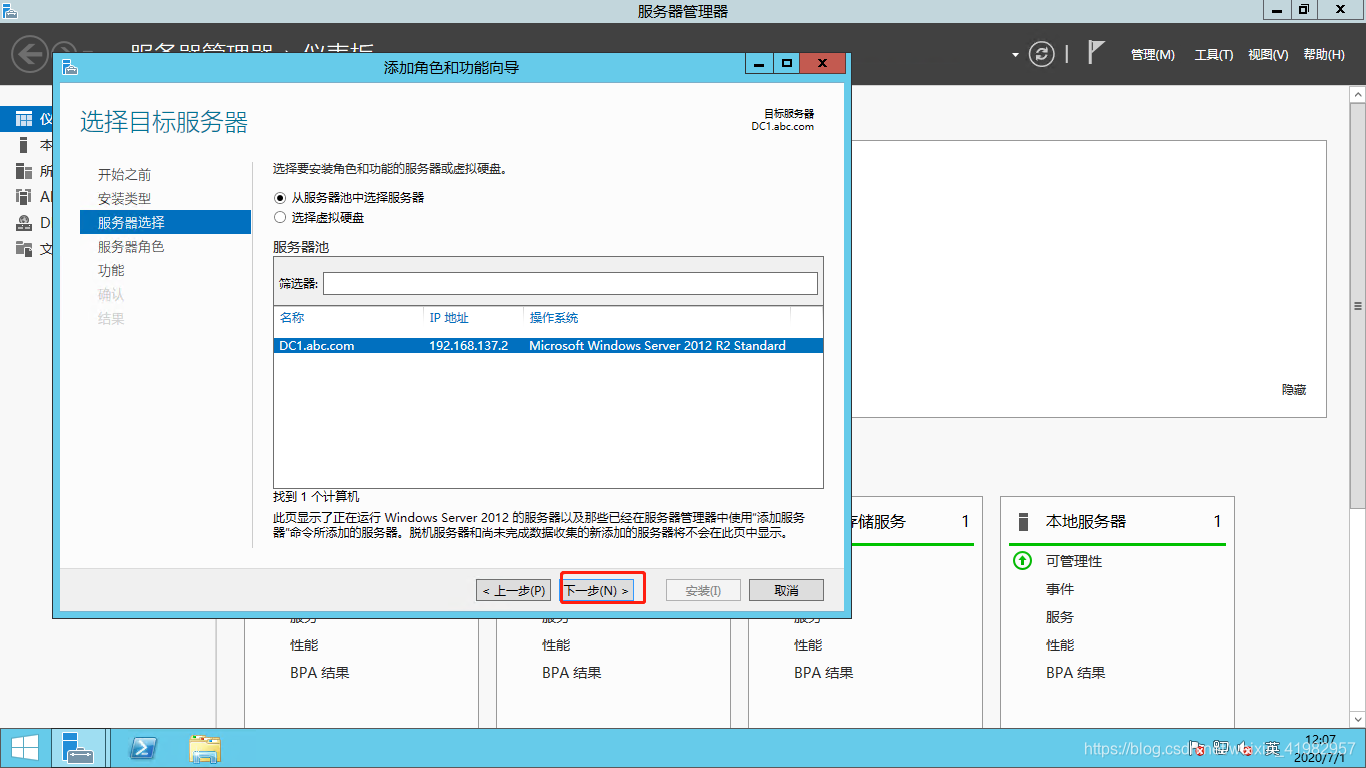Open the all servers icon in sidebar
Viewport: 1366px width, 768px height.
[24, 171]
